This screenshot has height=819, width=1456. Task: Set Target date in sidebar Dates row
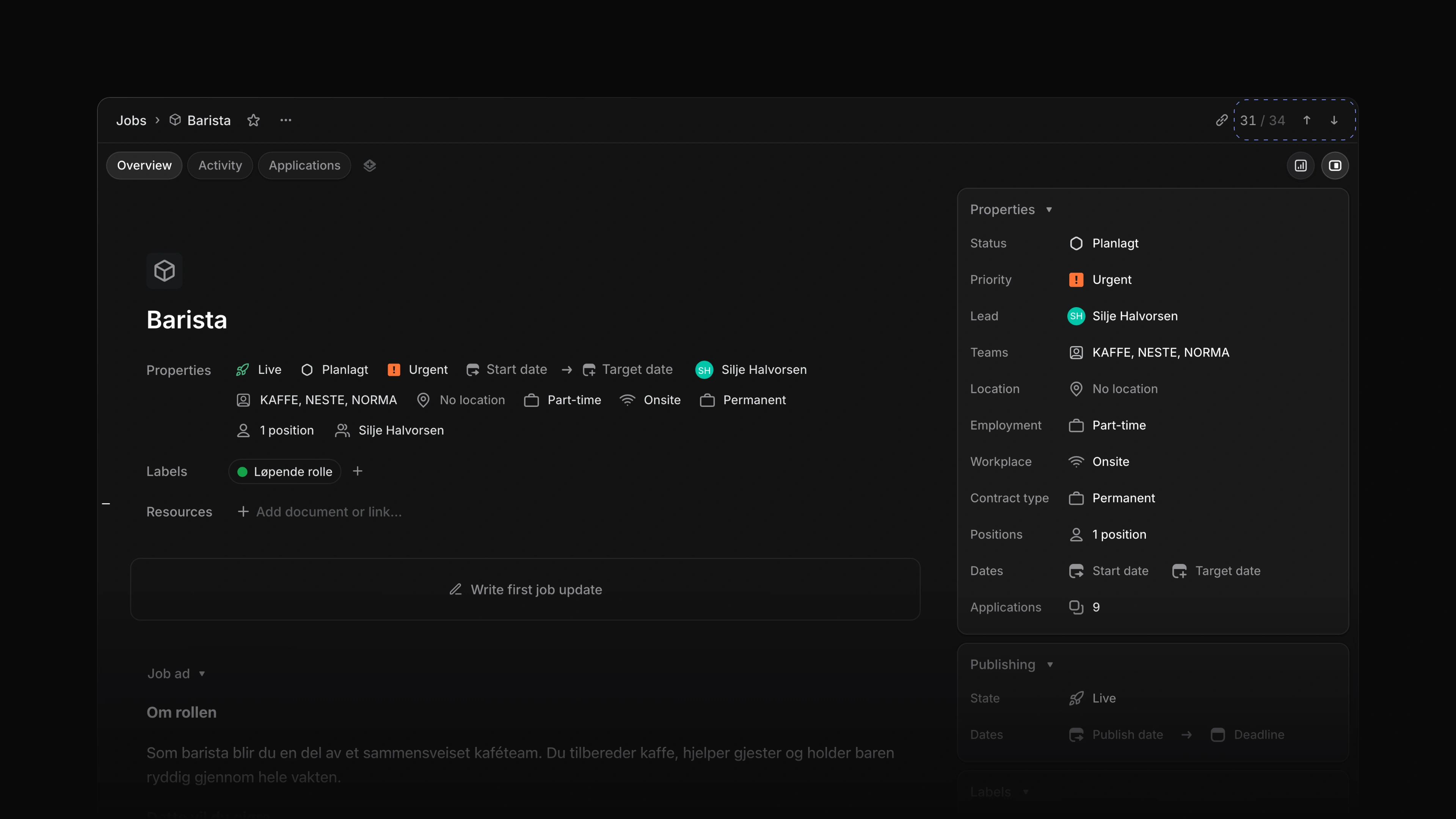coord(1216,571)
